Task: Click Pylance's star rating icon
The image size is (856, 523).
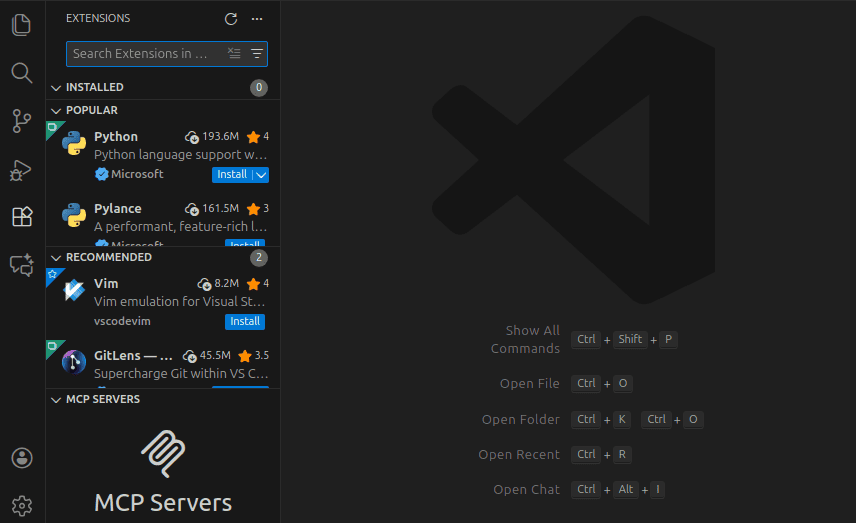Action: coord(253,209)
